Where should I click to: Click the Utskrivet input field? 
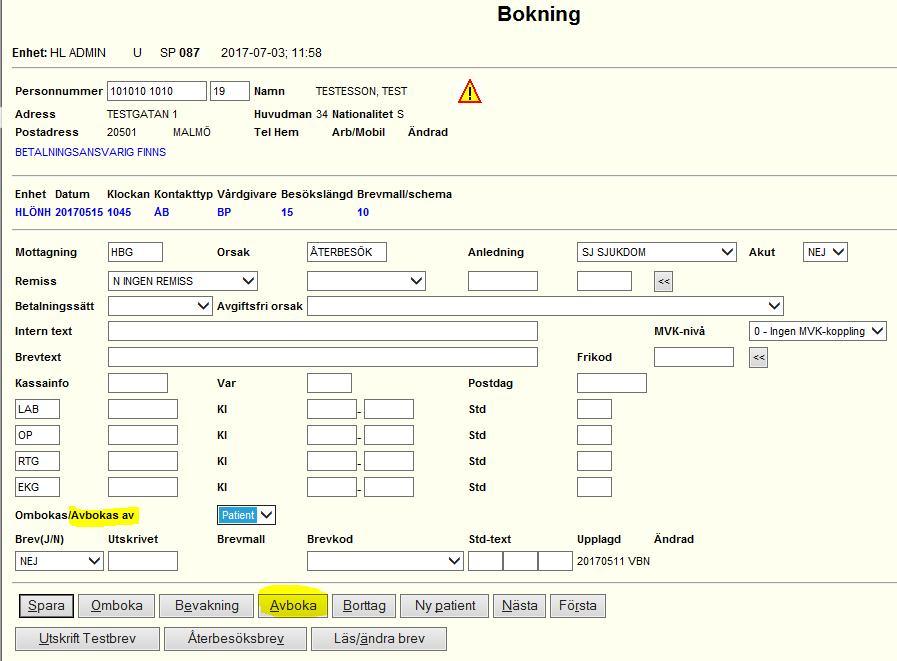tap(143, 561)
